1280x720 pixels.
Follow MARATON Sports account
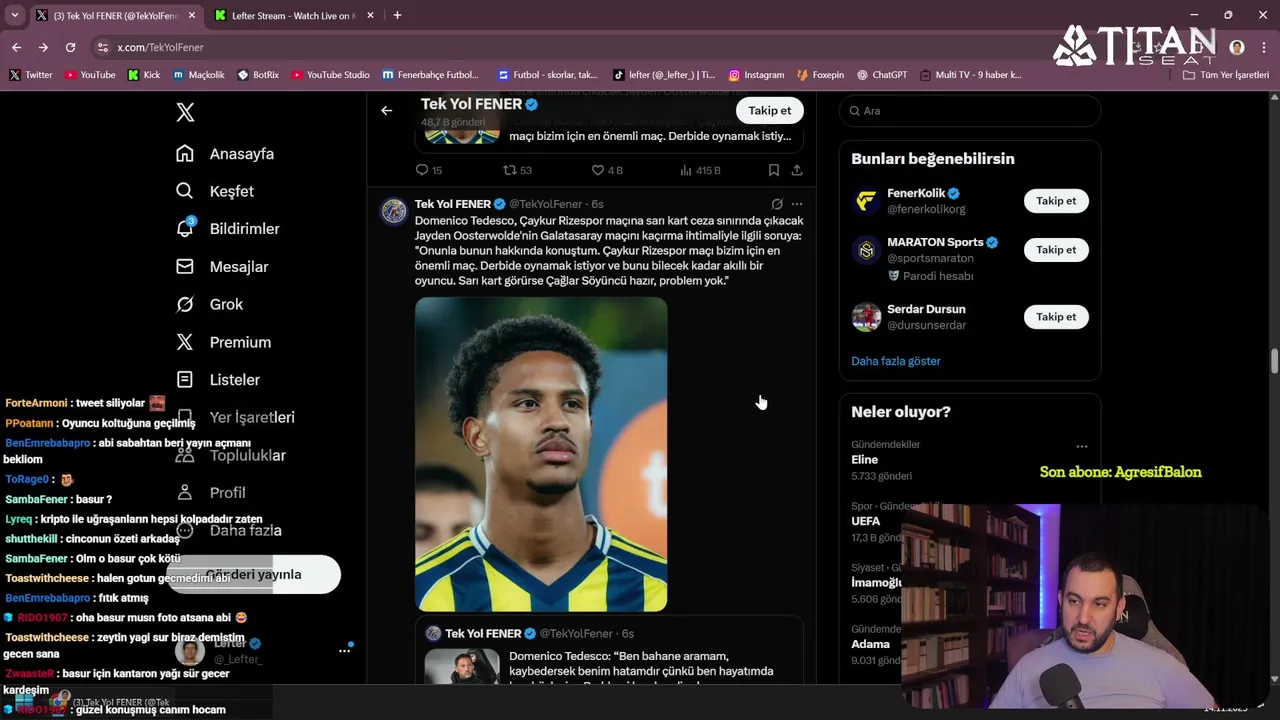pyautogui.click(x=1056, y=250)
